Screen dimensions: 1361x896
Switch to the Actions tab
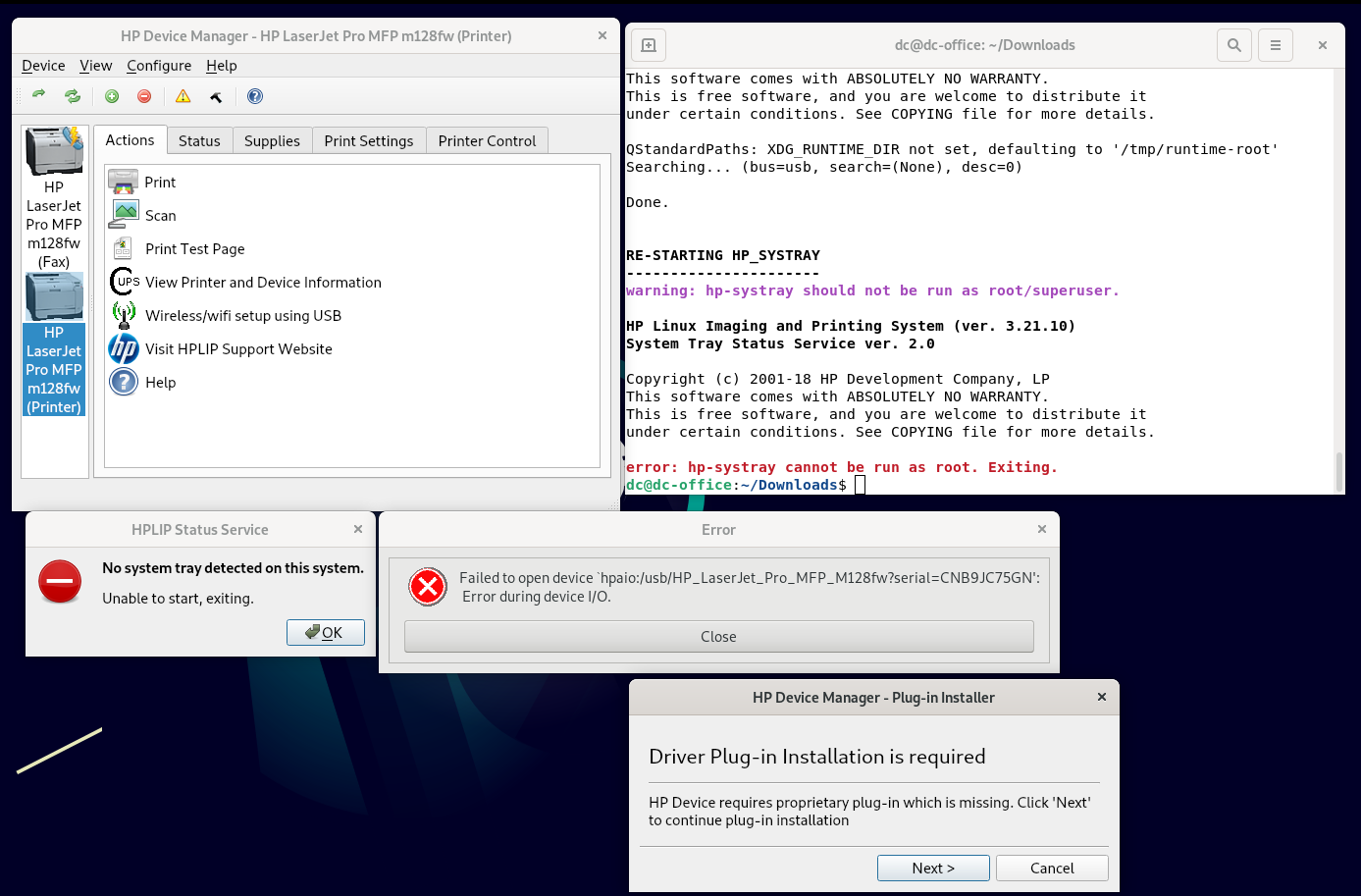pyautogui.click(x=130, y=140)
